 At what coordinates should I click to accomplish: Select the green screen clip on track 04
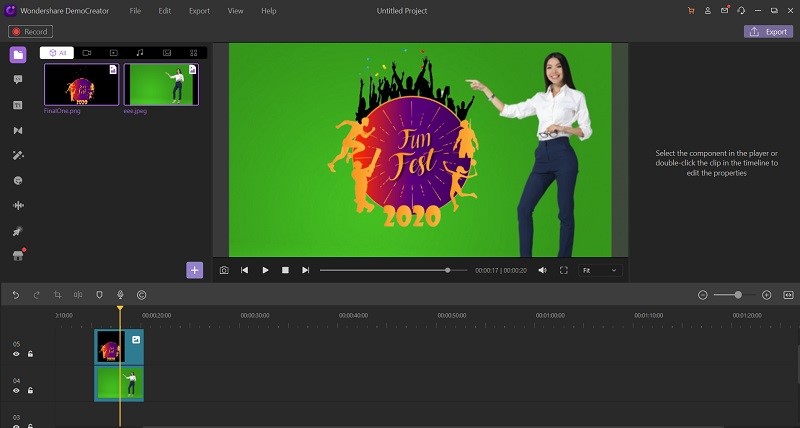(x=119, y=384)
